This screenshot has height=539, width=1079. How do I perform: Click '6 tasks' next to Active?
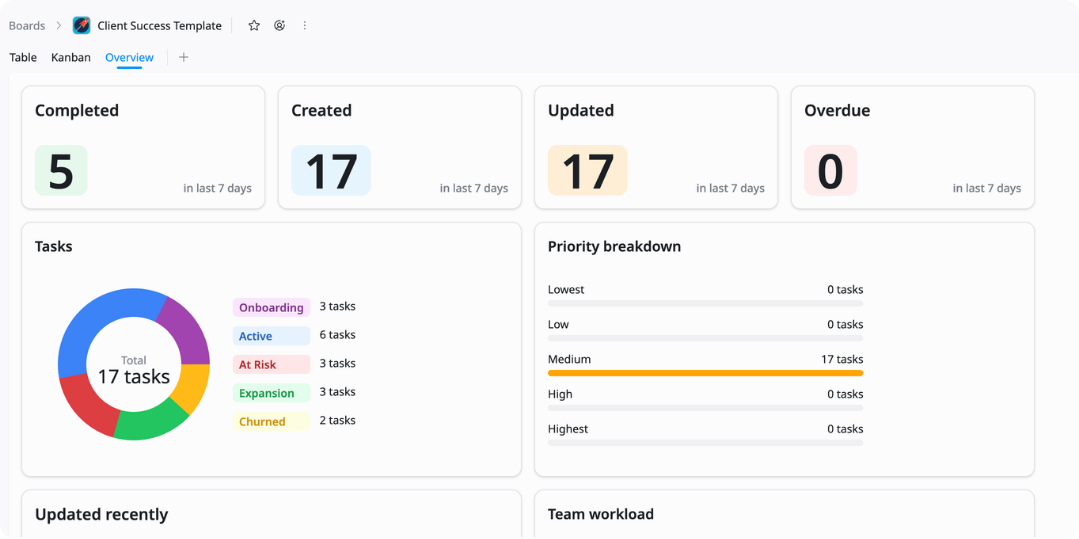(x=337, y=335)
